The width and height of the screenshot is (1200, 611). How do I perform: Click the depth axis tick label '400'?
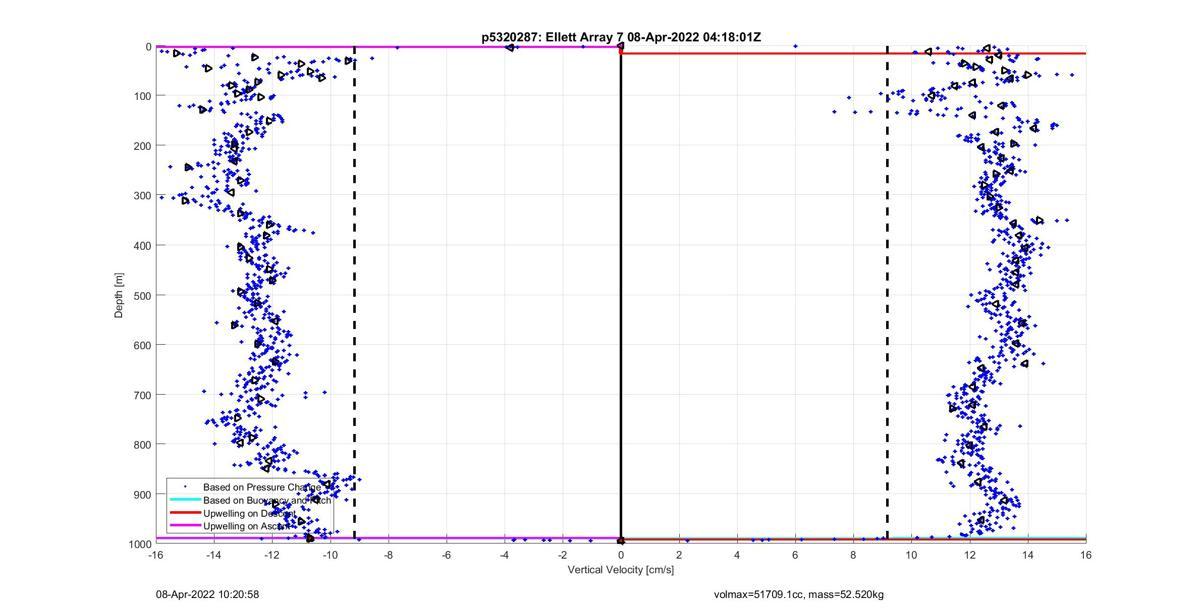[142, 245]
